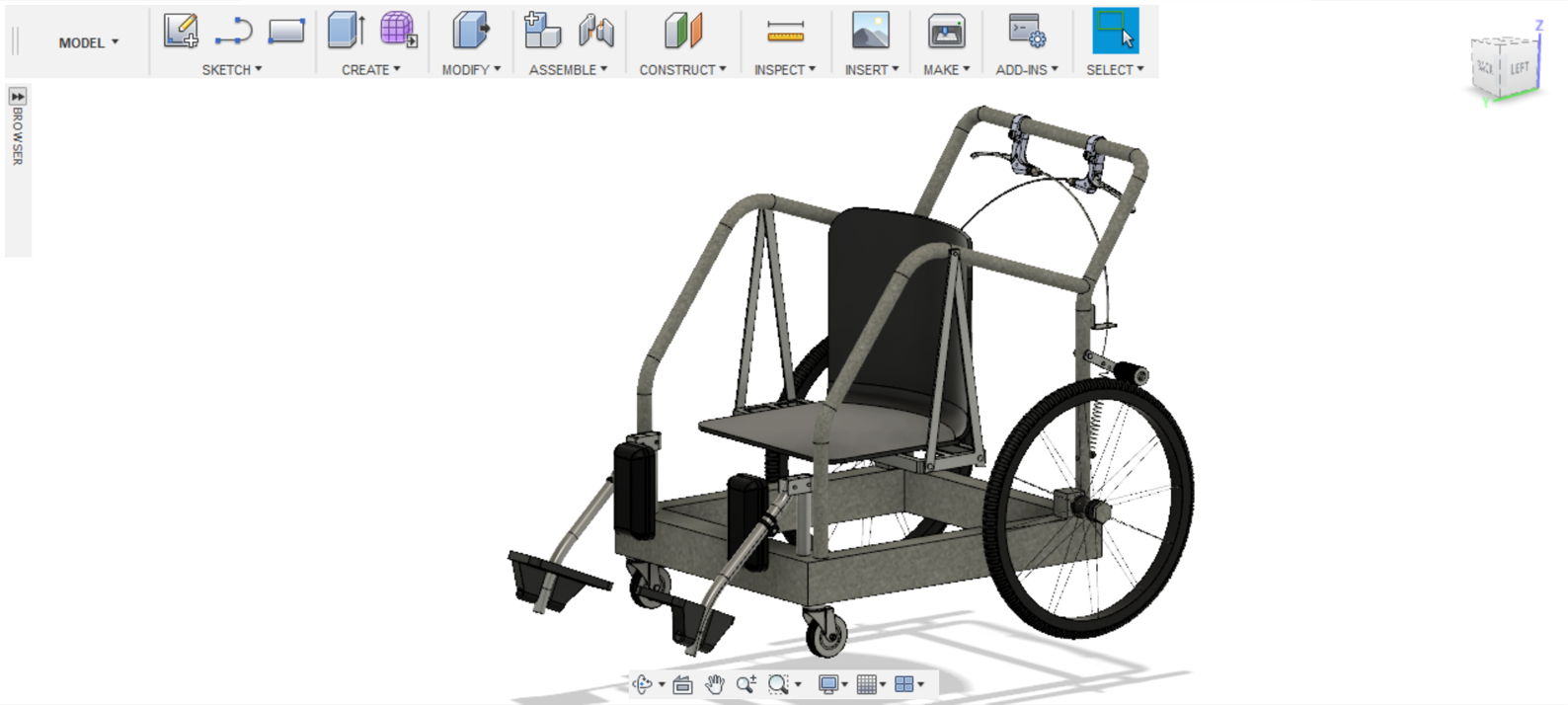The image size is (1568, 705).
Task: Click the Press Pull modify icon
Action: point(471,31)
